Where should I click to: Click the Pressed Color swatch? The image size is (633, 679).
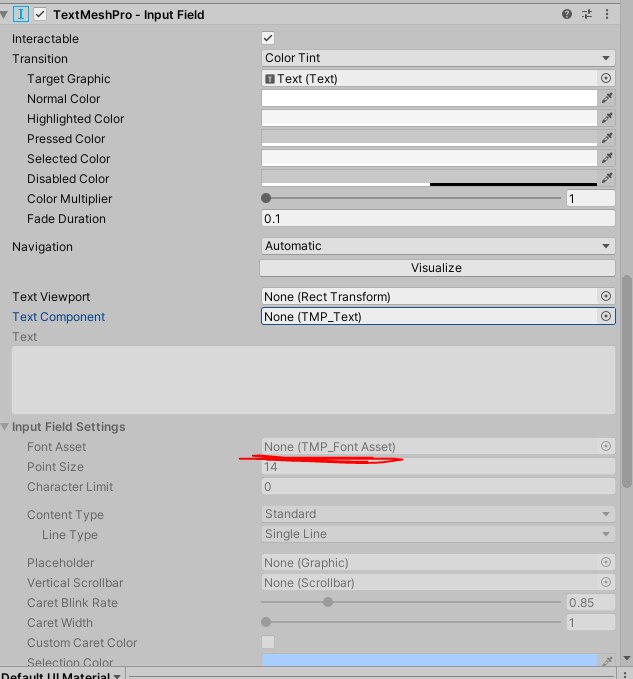429,138
